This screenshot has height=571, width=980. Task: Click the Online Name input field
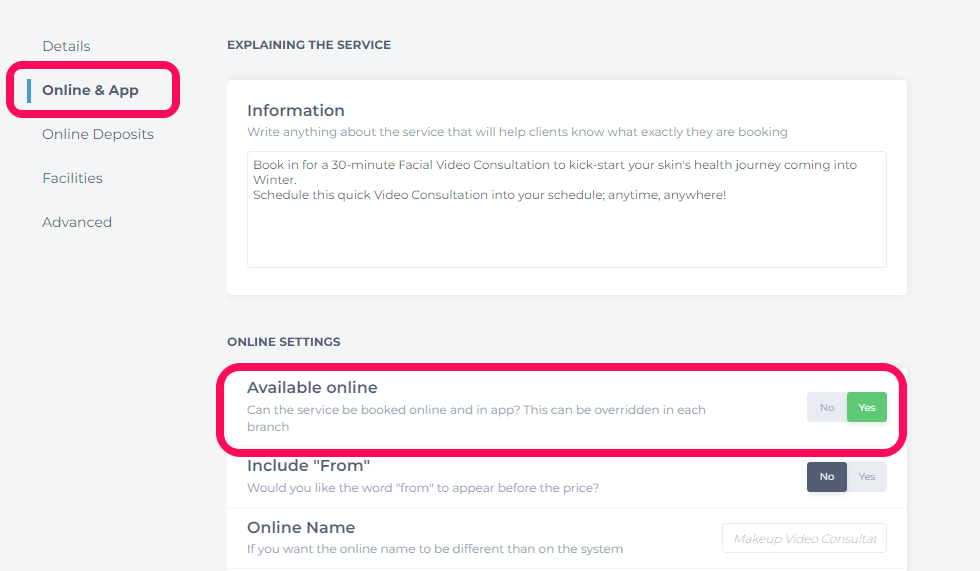click(804, 539)
